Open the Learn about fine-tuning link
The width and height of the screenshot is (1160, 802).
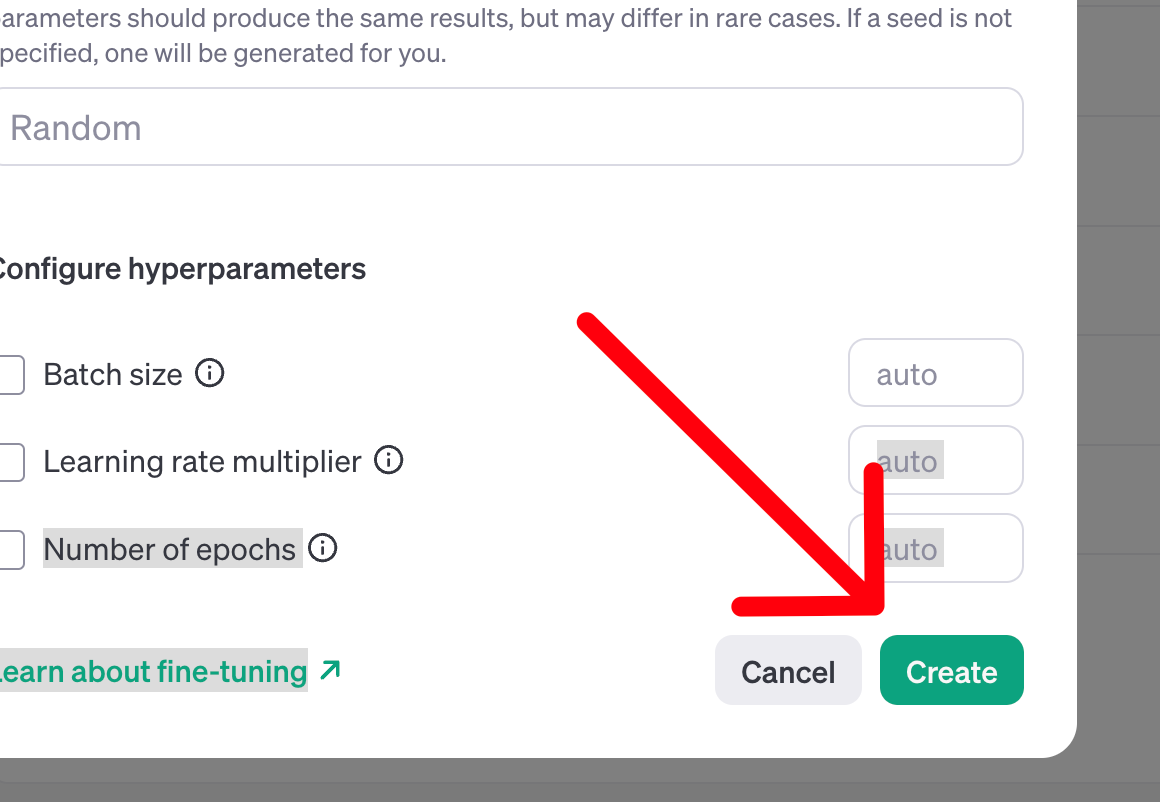point(152,671)
